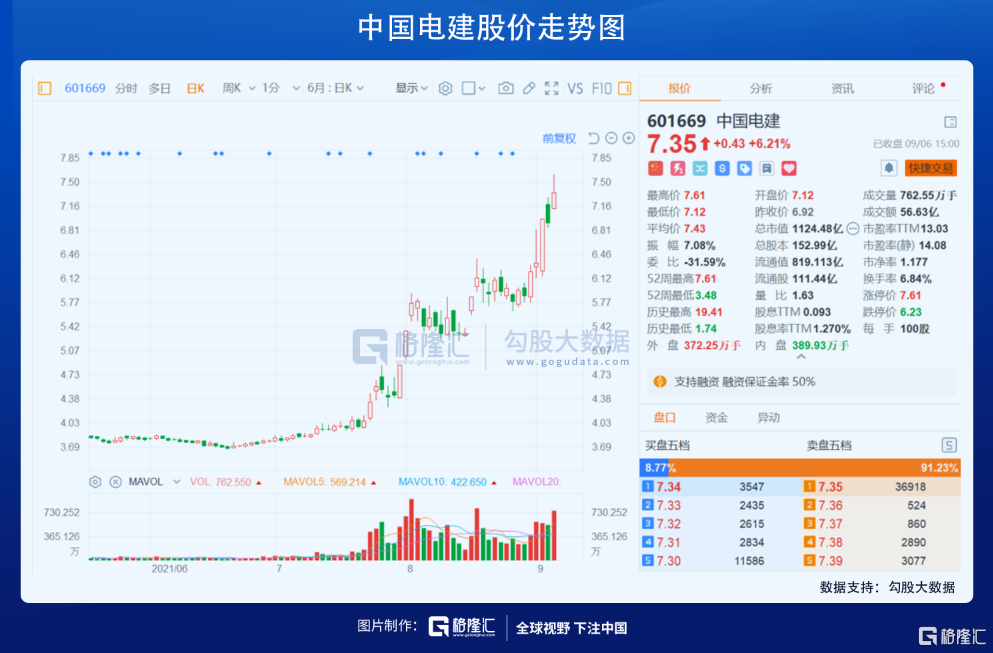Expand the MAVOL indicator dropdown arrow
993x653 pixels.
click(x=177, y=482)
